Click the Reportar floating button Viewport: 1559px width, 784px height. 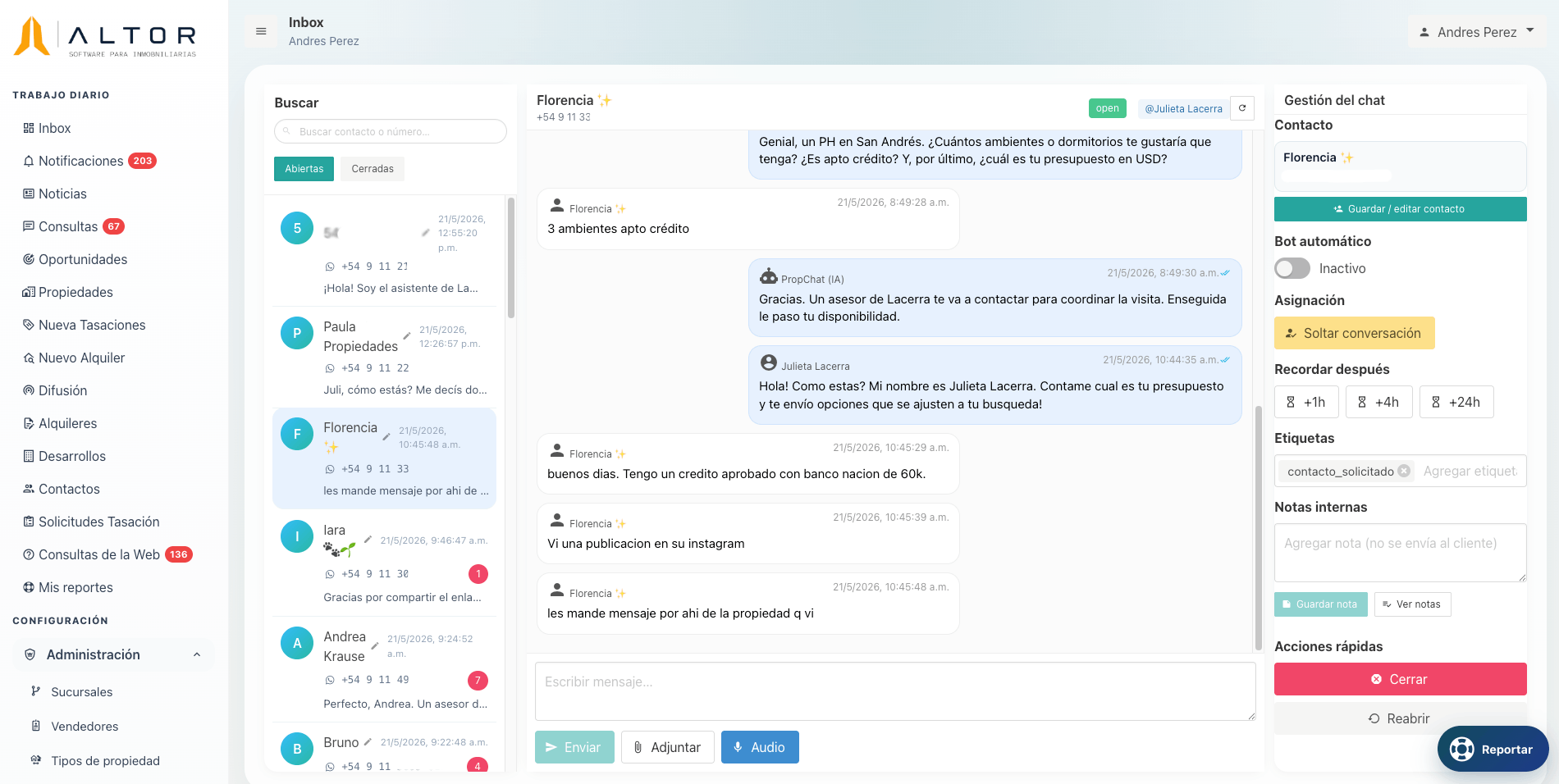(1493, 749)
